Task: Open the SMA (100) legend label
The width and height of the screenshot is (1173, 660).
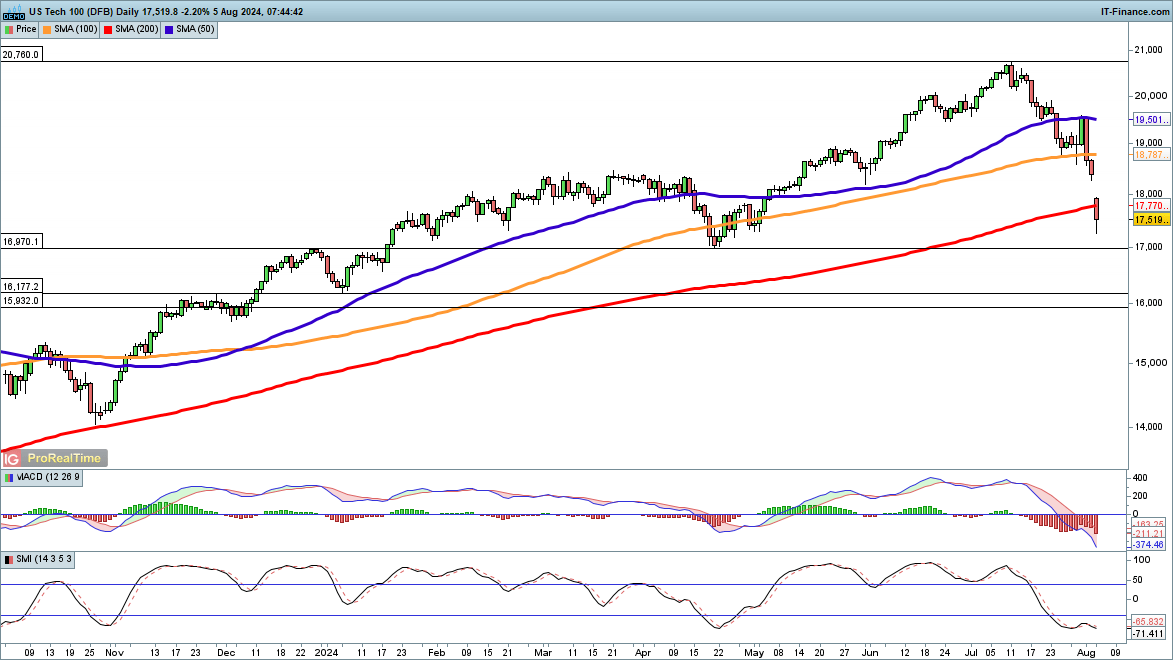Action: (76, 30)
